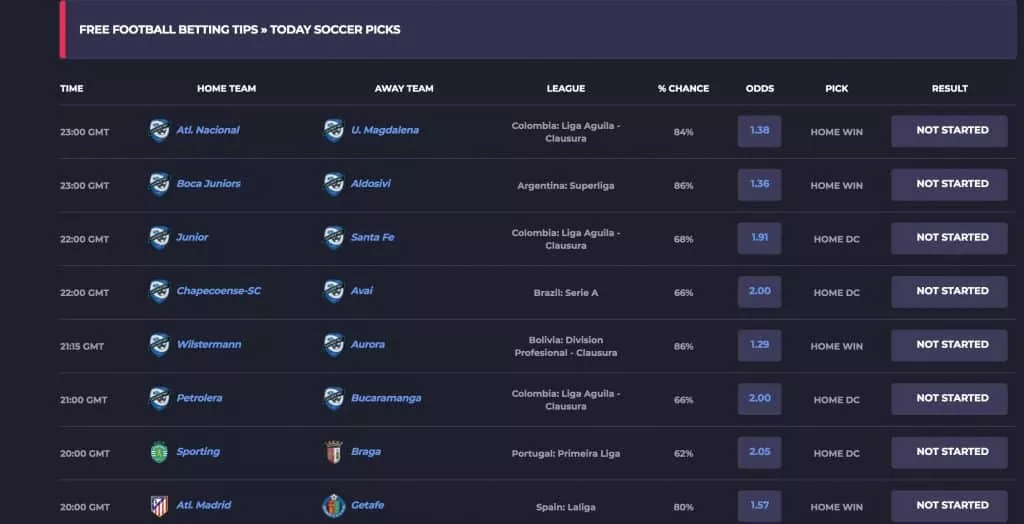Select the 1.38 odds button

[759, 131]
